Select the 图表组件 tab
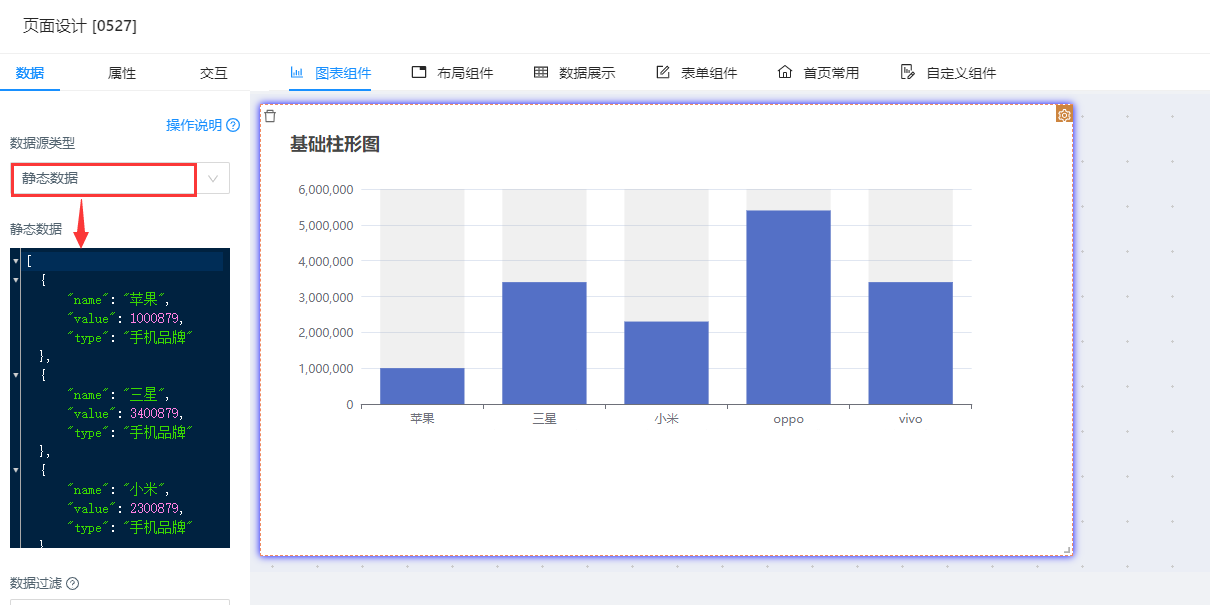 click(x=330, y=73)
